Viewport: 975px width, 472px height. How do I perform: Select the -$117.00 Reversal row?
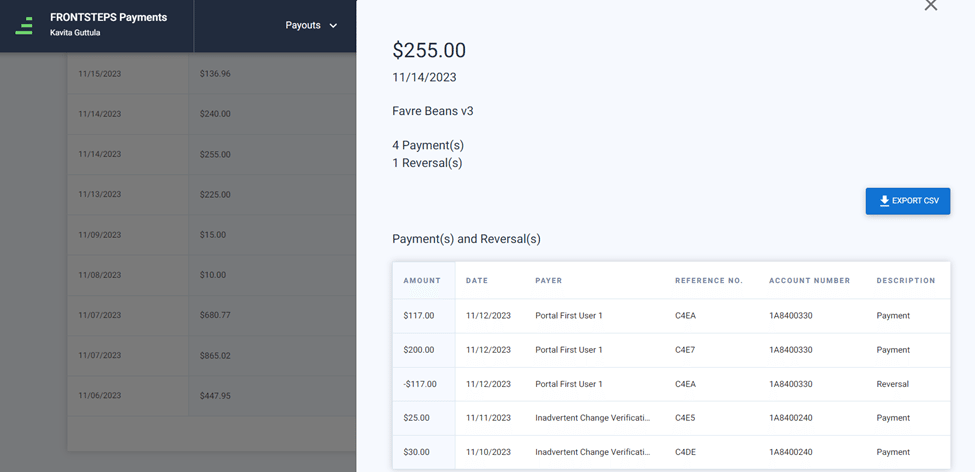[672, 384]
